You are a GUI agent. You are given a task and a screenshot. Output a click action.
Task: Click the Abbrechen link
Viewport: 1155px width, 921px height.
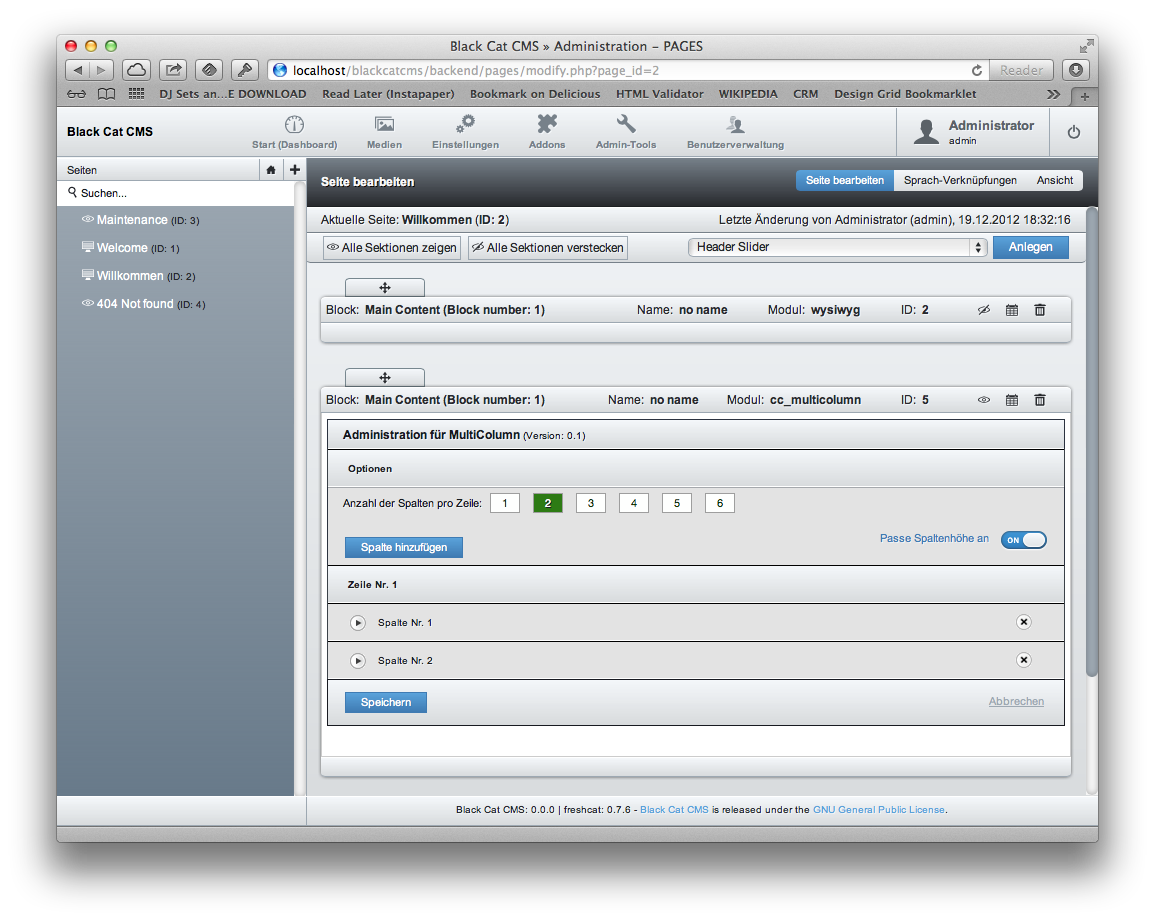[x=1016, y=701]
